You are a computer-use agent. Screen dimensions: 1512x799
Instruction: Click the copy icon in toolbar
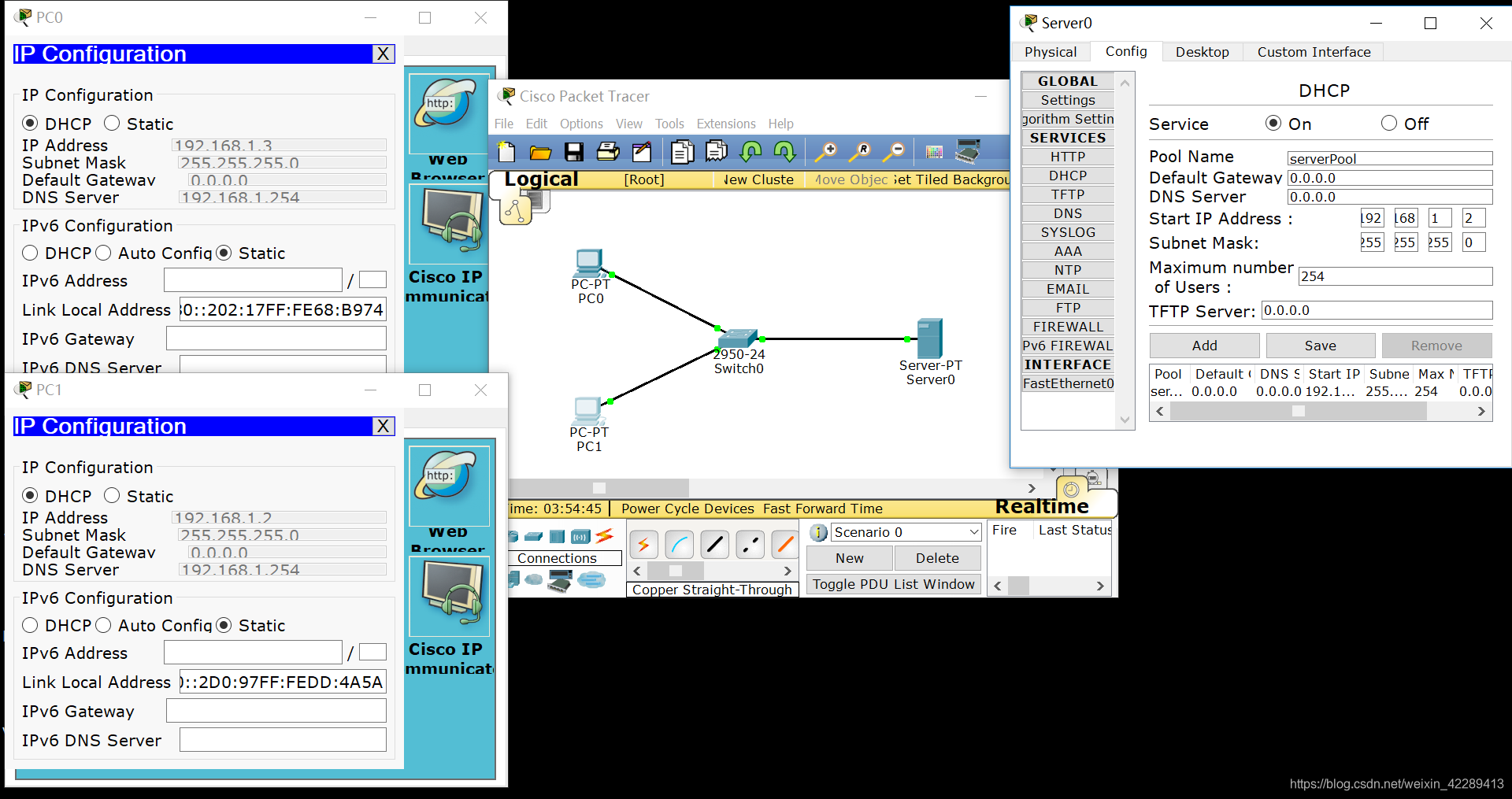point(683,152)
